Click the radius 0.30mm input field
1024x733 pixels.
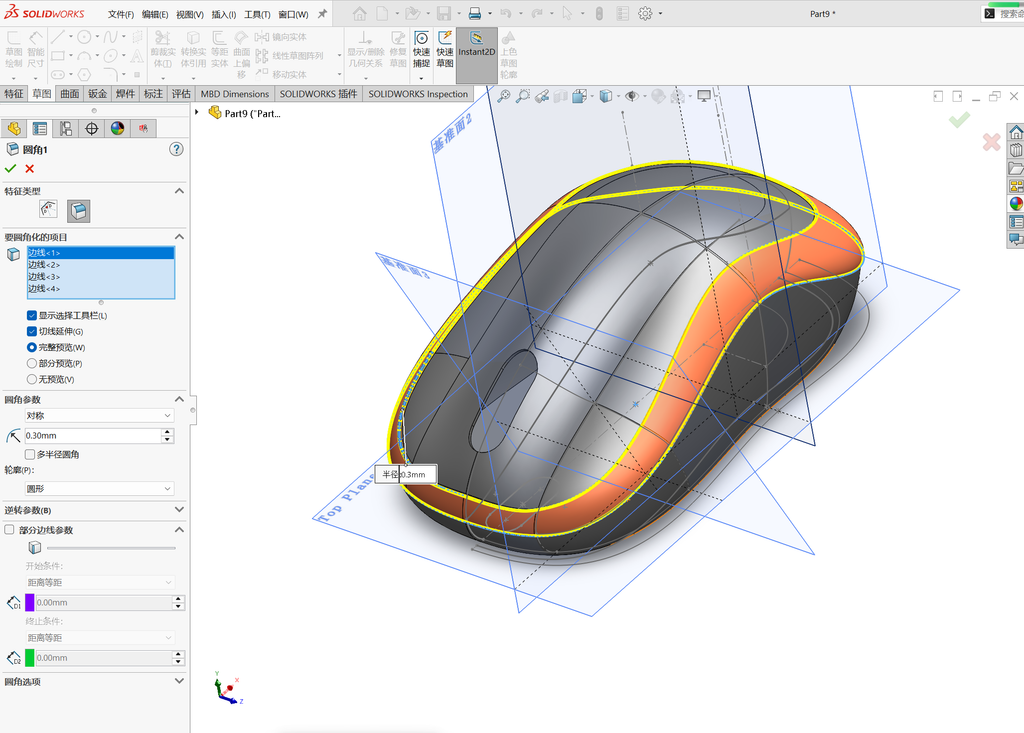pyautogui.click(x=92, y=436)
